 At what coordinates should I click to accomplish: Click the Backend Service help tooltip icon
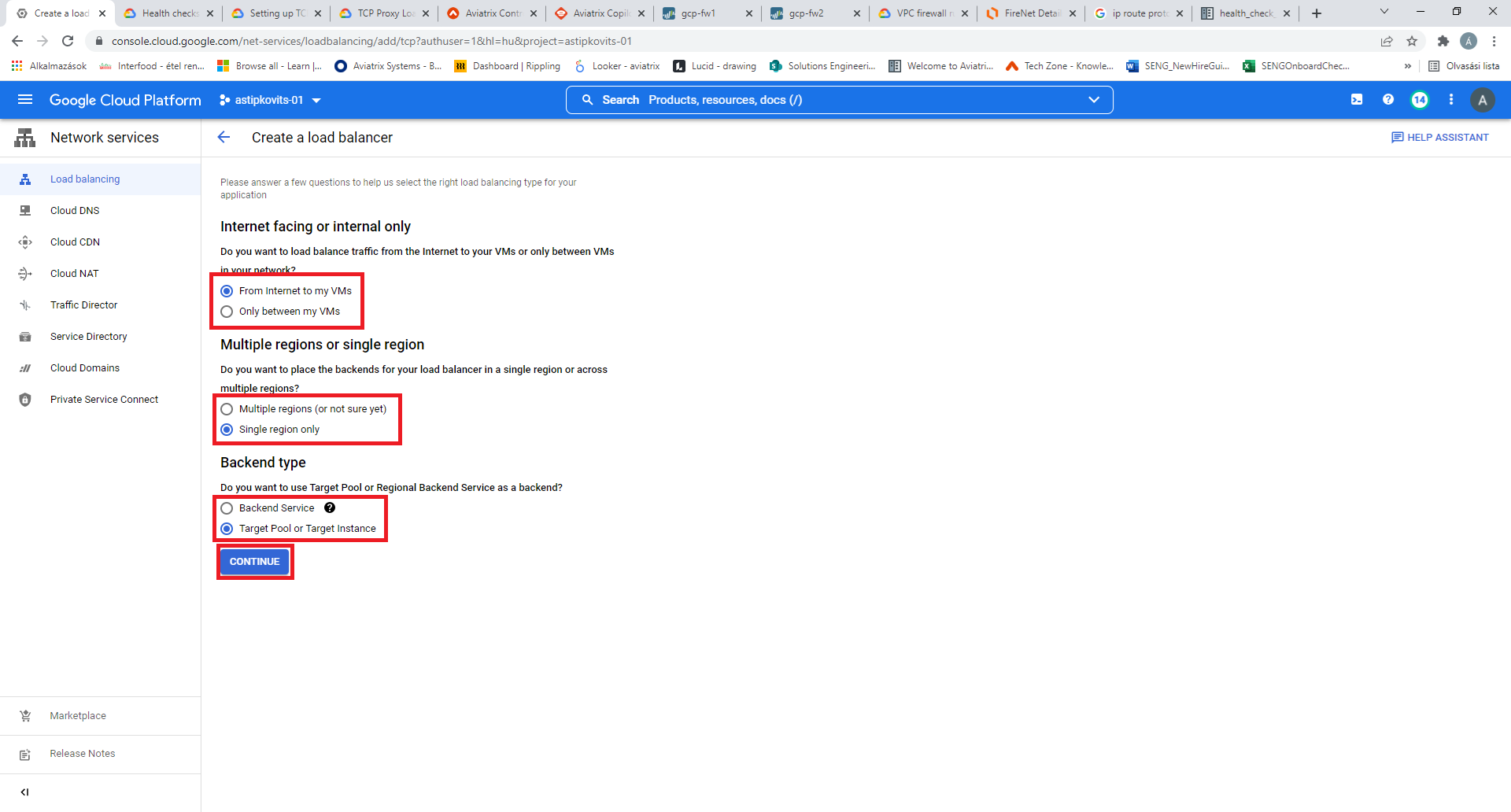coord(330,508)
